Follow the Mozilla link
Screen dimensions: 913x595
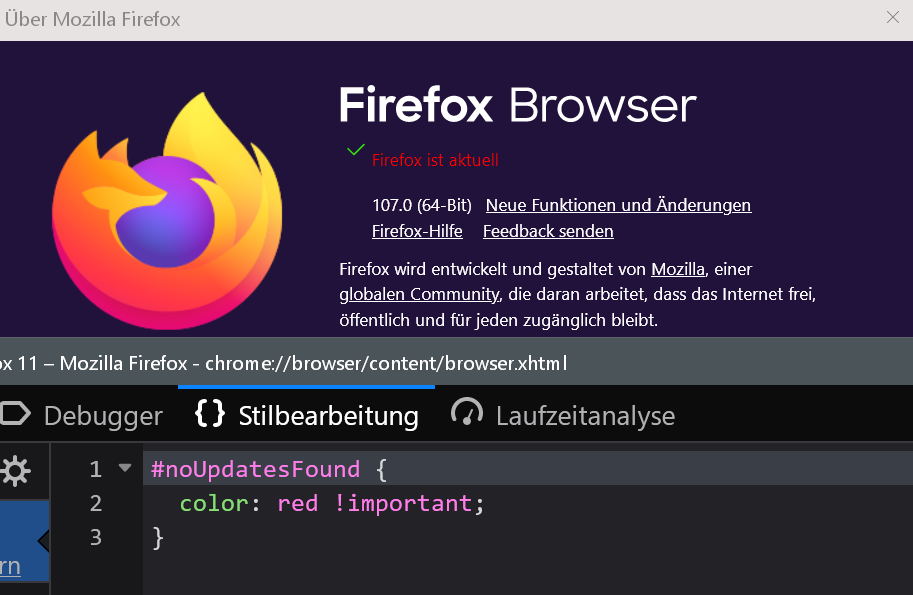coord(678,269)
